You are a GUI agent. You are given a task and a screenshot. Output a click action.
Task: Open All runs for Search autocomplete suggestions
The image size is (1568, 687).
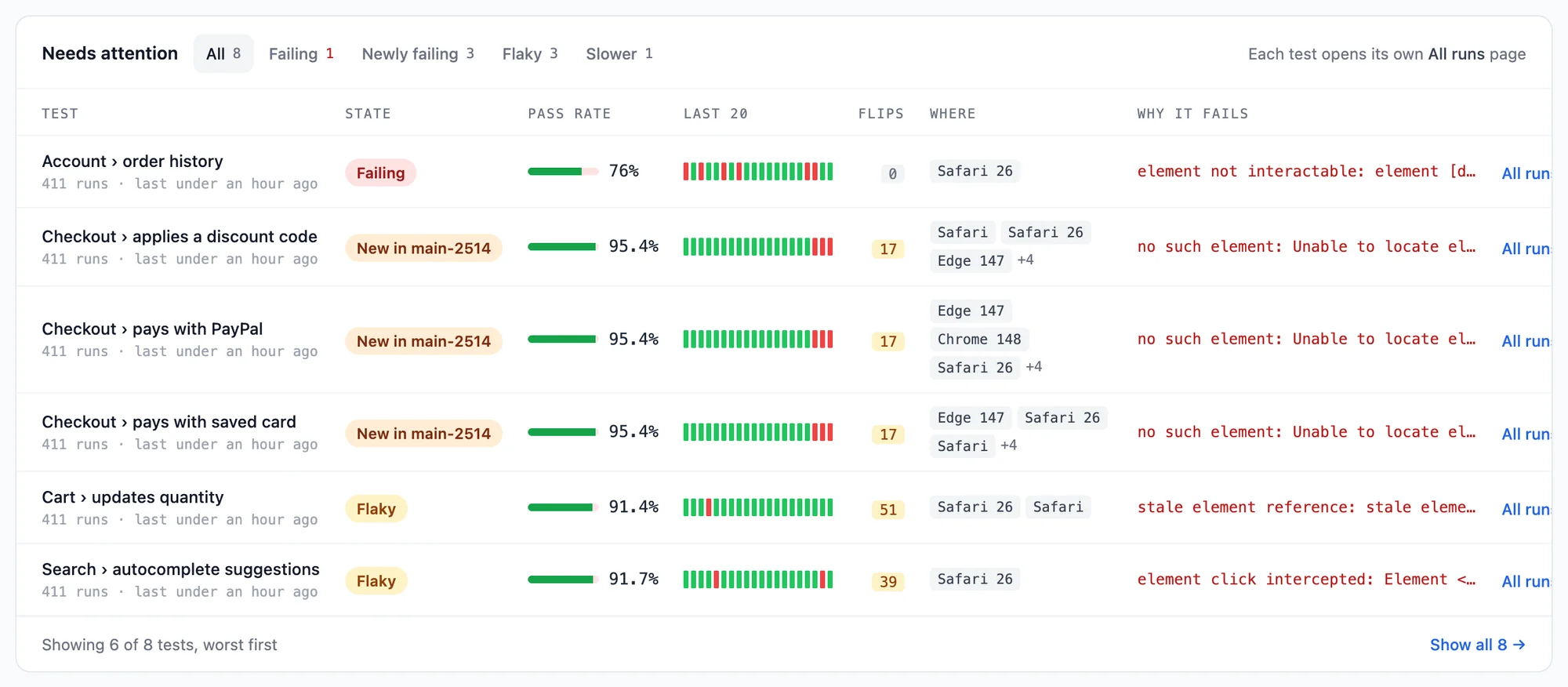coord(1526,581)
